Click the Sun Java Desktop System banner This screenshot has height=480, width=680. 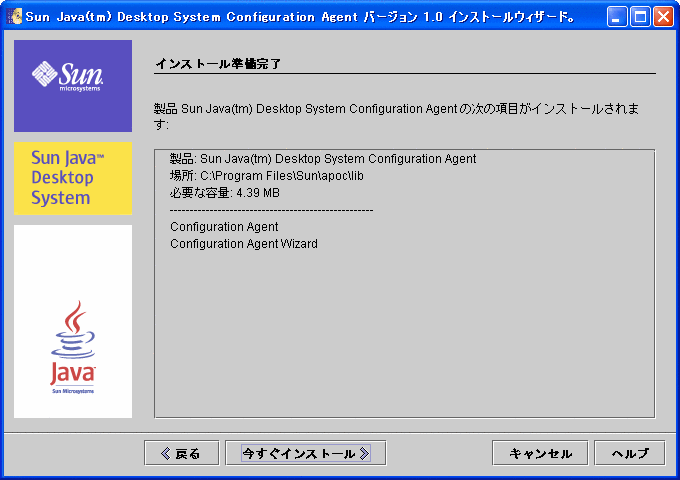click(73, 178)
